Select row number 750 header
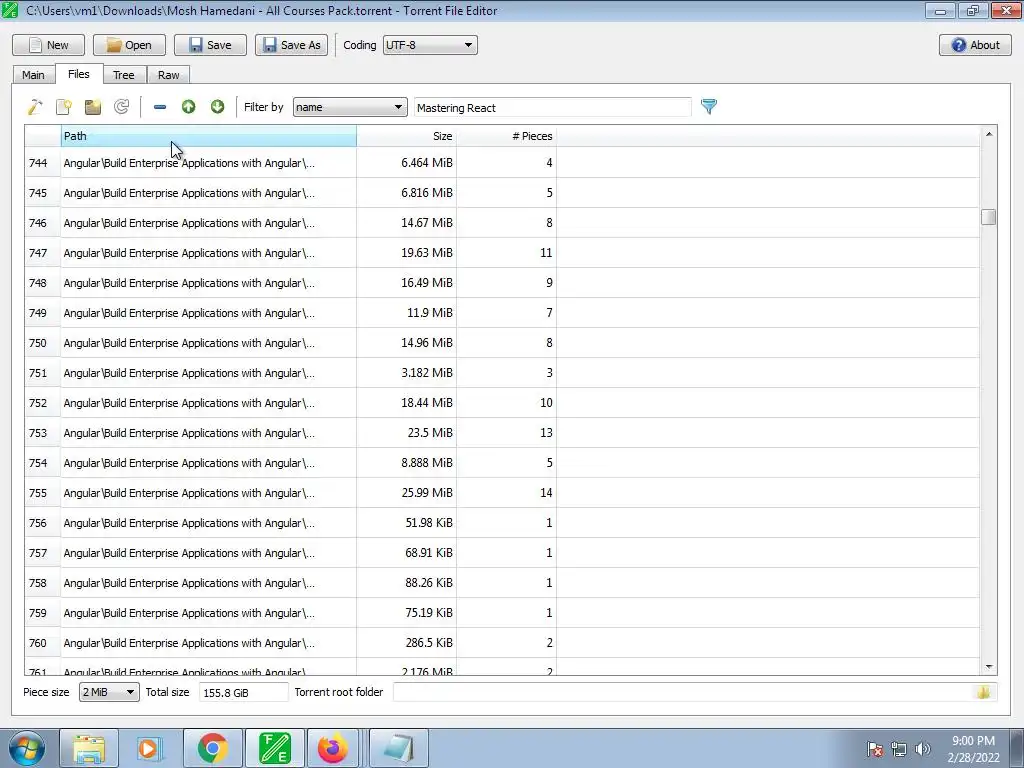Screen dimensions: 1024x768 click(x=43, y=344)
